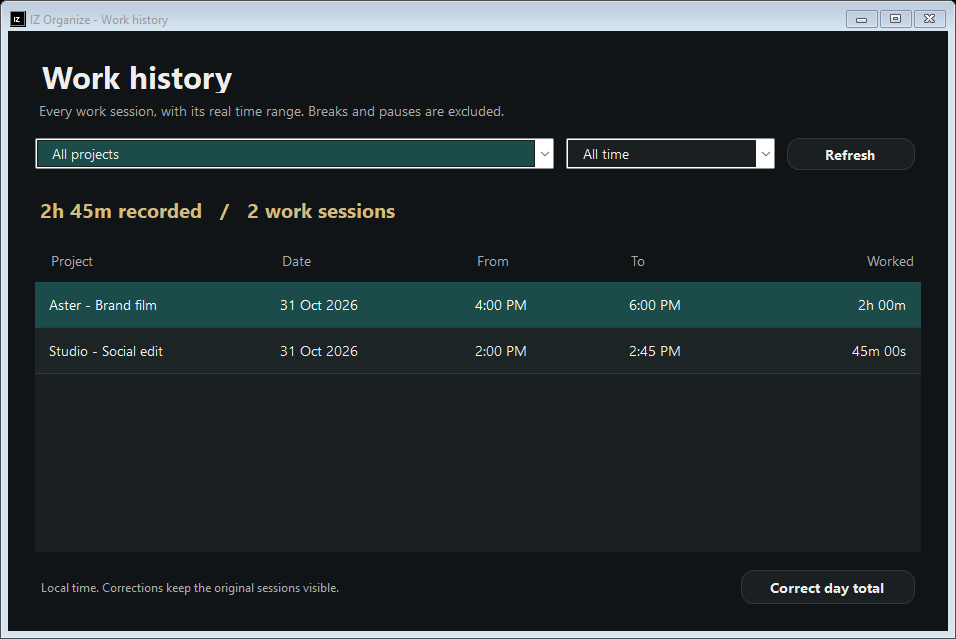The height and width of the screenshot is (639, 956).
Task: Select the Aster - Brand film row
Action: 477,305
